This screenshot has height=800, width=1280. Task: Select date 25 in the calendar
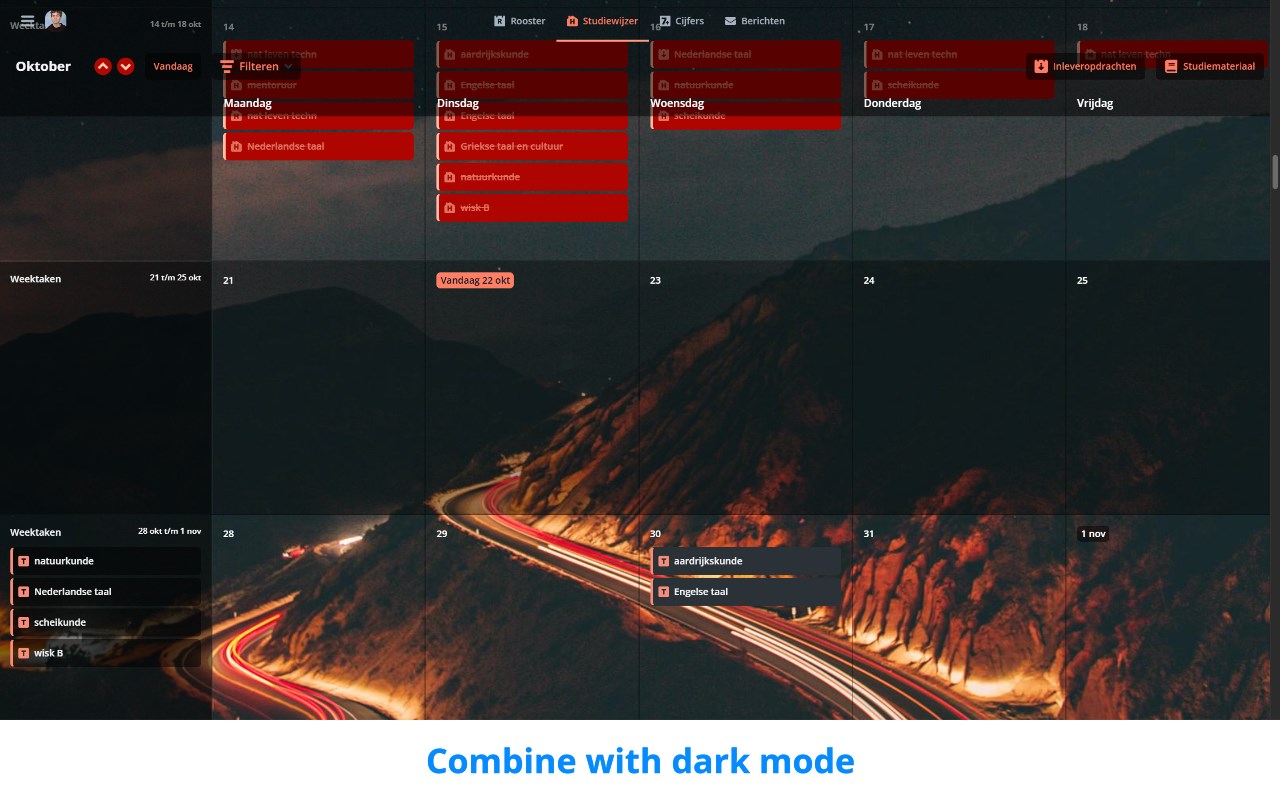click(x=1082, y=281)
